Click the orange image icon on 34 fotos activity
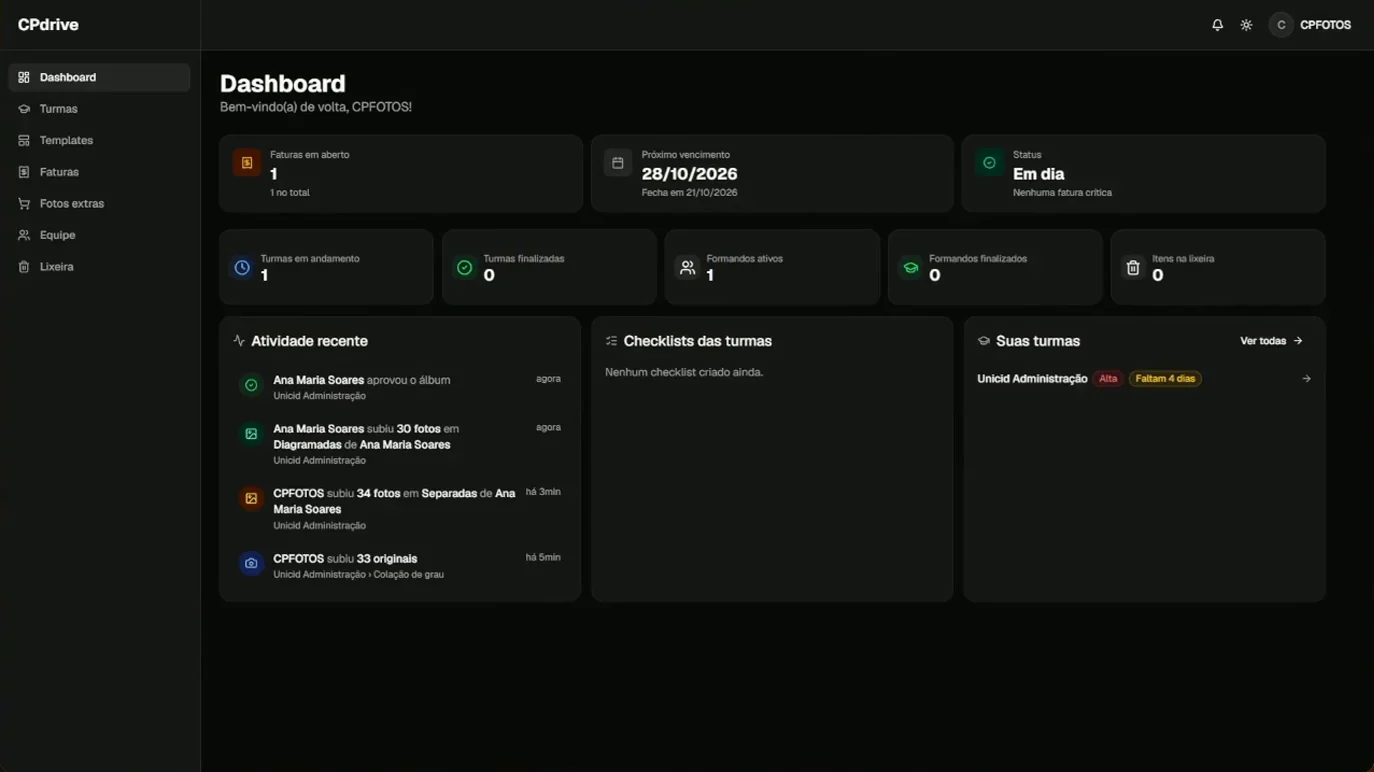The width and height of the screenshot is (1374, 772). pos(251,498)
